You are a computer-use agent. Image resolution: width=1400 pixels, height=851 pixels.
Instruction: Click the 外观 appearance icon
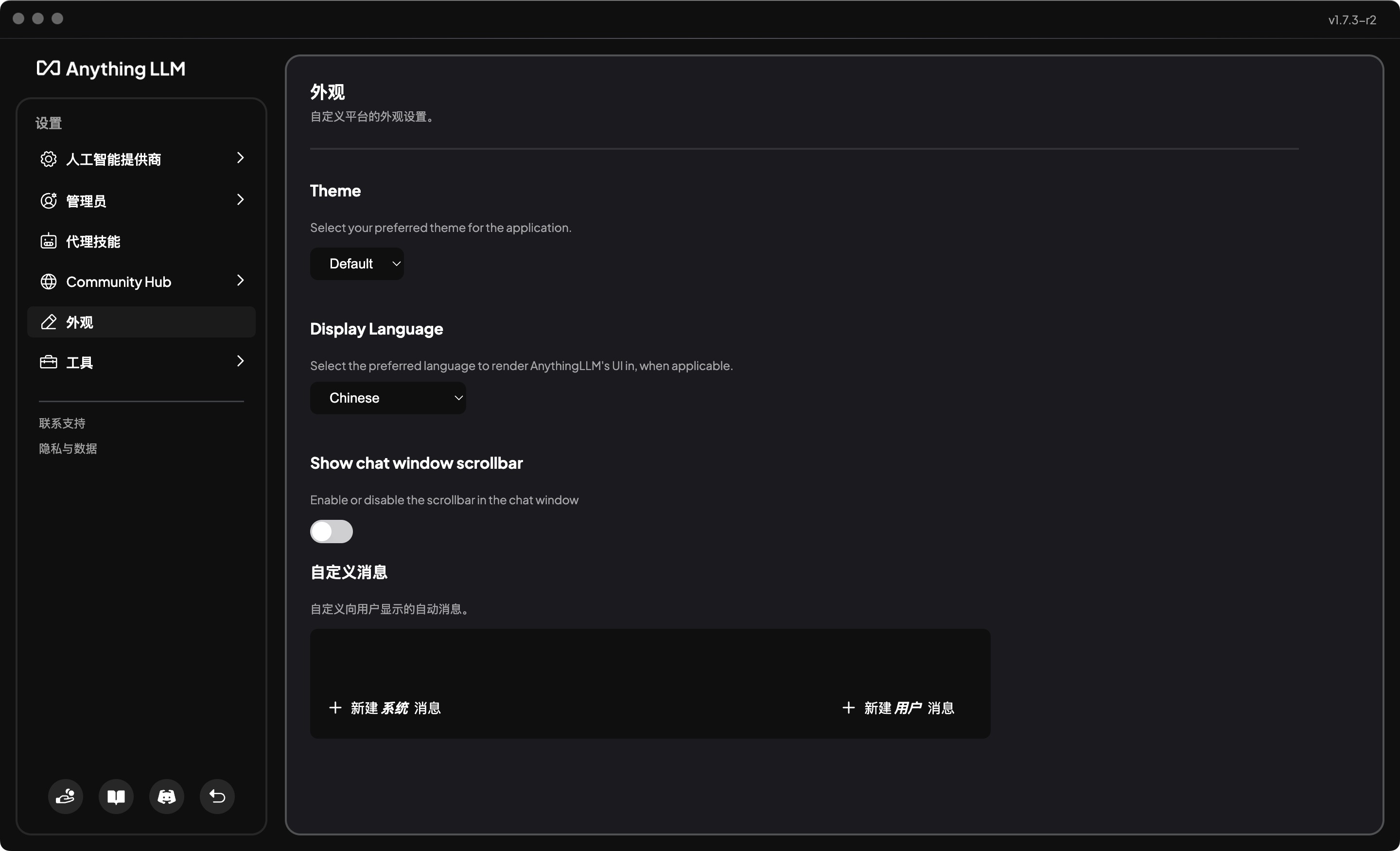click(x=48, y=321)
